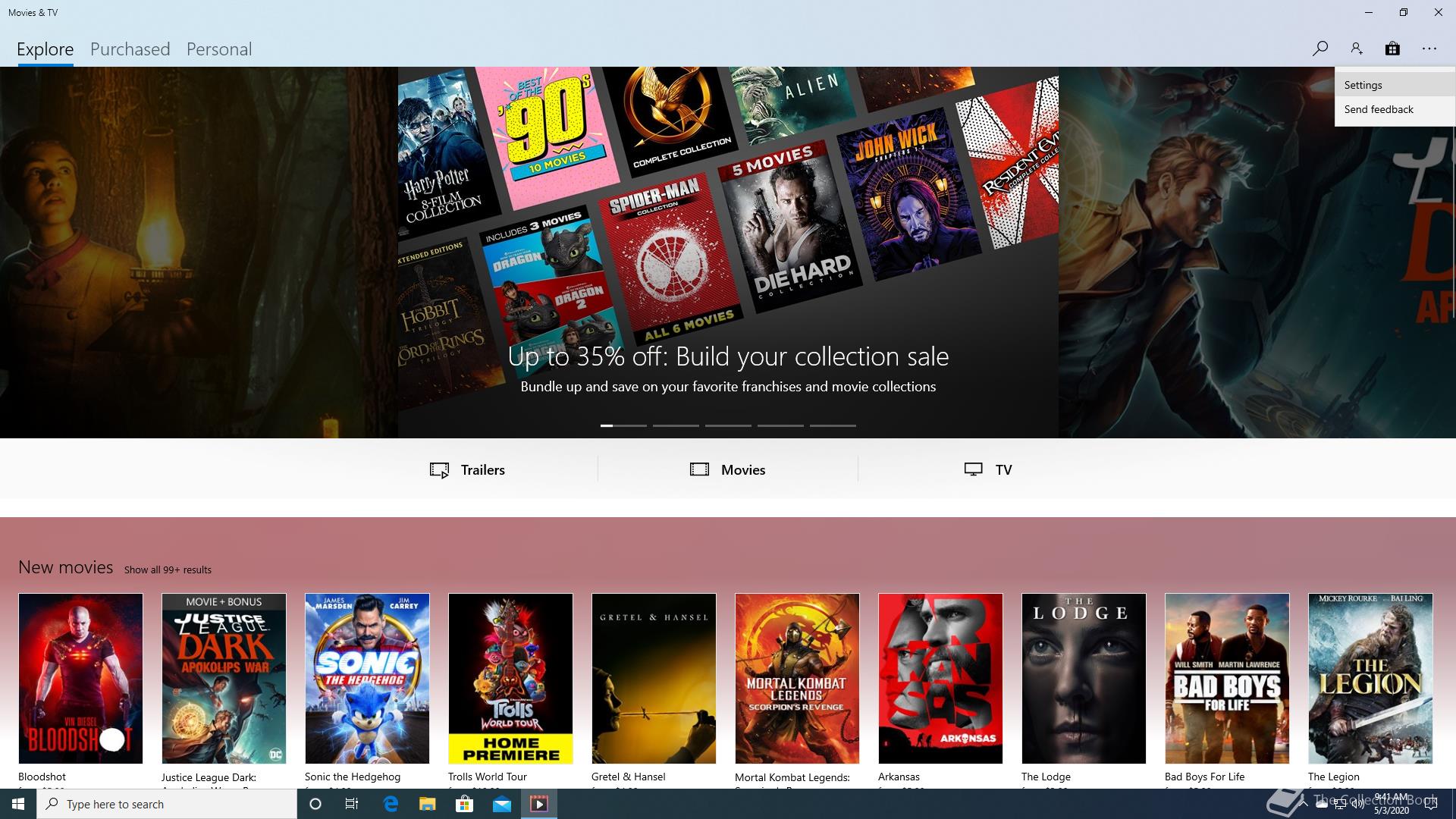Open the Trailers category button
This screenshot has height=819, width=1456.
(467, 469)
